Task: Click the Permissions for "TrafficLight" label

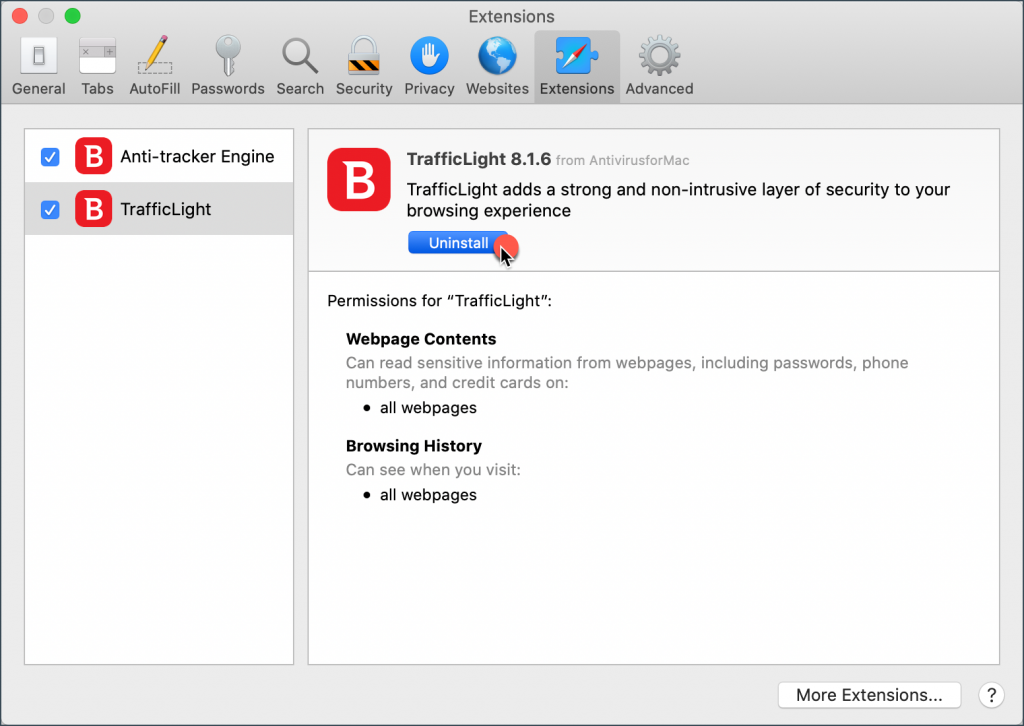Action: pos(440,301)
